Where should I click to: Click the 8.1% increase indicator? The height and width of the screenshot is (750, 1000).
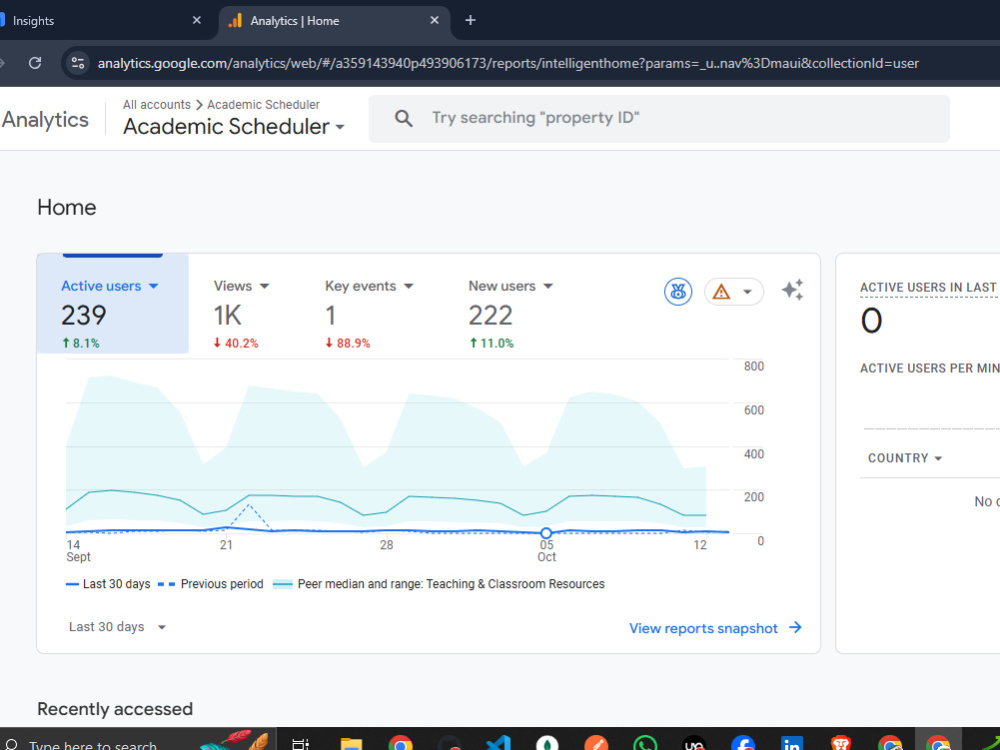click(x=80, y=343)
